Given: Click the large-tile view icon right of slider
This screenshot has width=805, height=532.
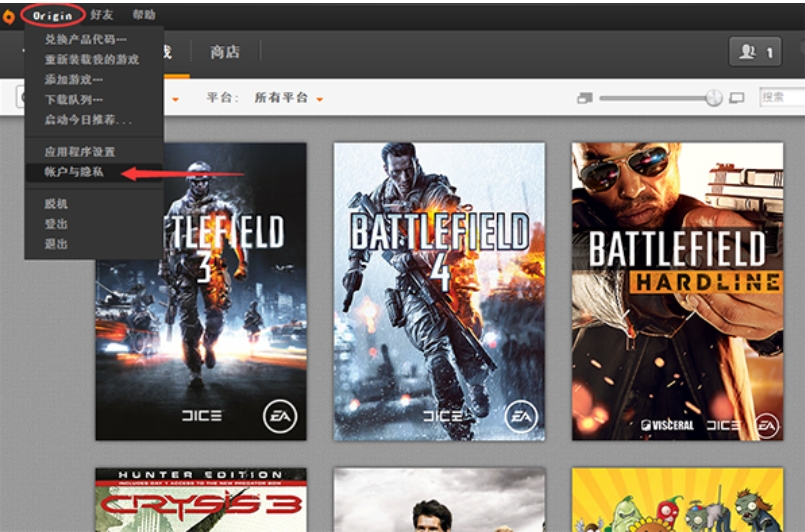Looking at the screenshot, I should [x=737, y=98].
